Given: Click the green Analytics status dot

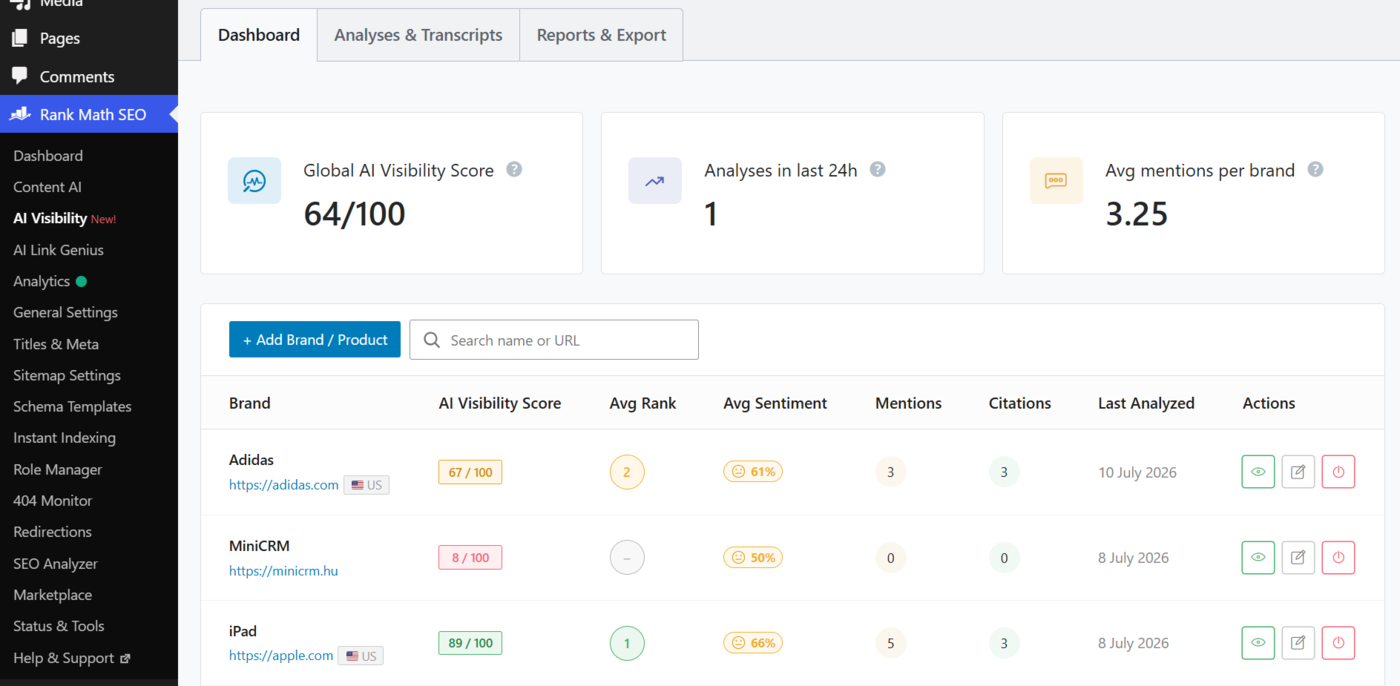Looking at the screenshot, I should (81, 281).
